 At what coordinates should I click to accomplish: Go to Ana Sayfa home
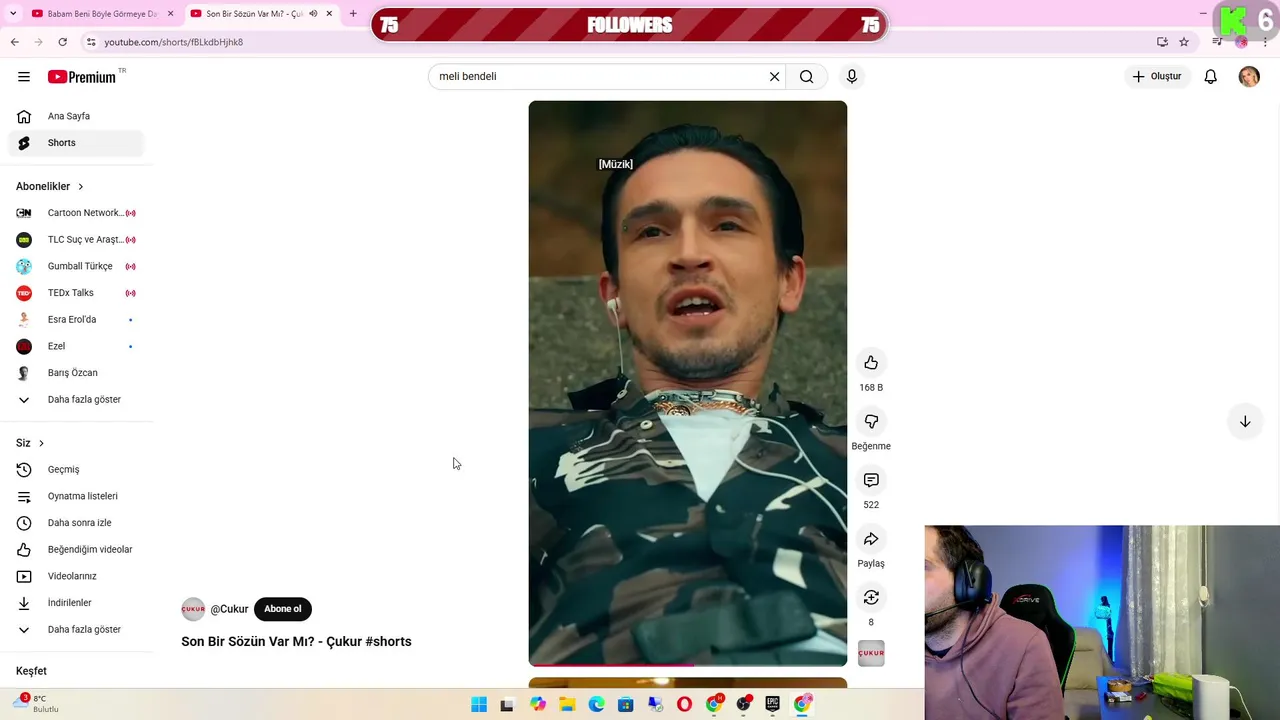78,117
